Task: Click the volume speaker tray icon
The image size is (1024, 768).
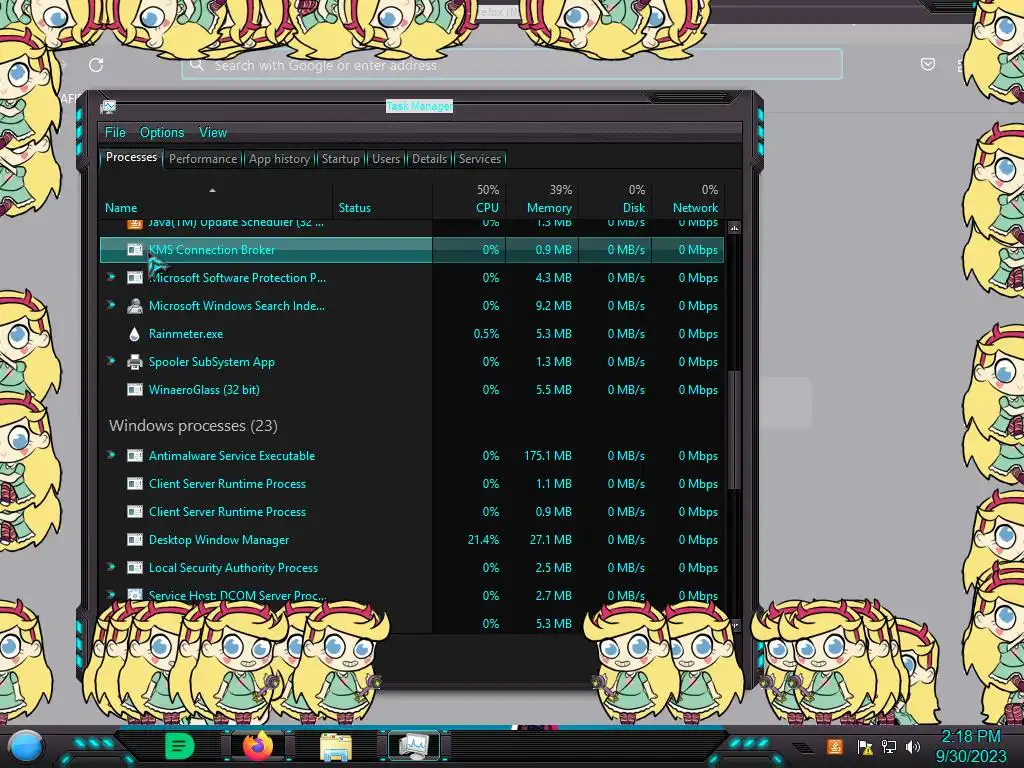Action: tap(913, 746)
